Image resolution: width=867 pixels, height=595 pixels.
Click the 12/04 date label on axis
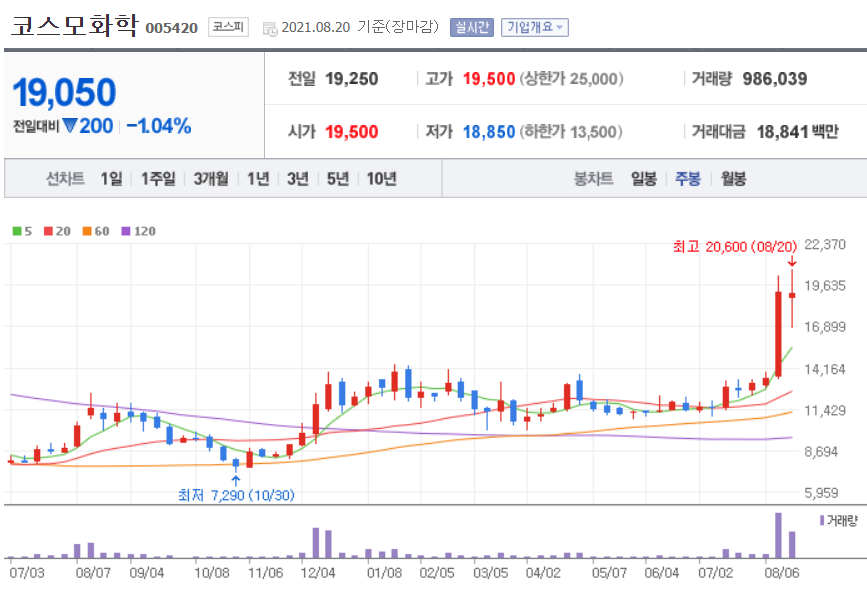pos(318,572)
